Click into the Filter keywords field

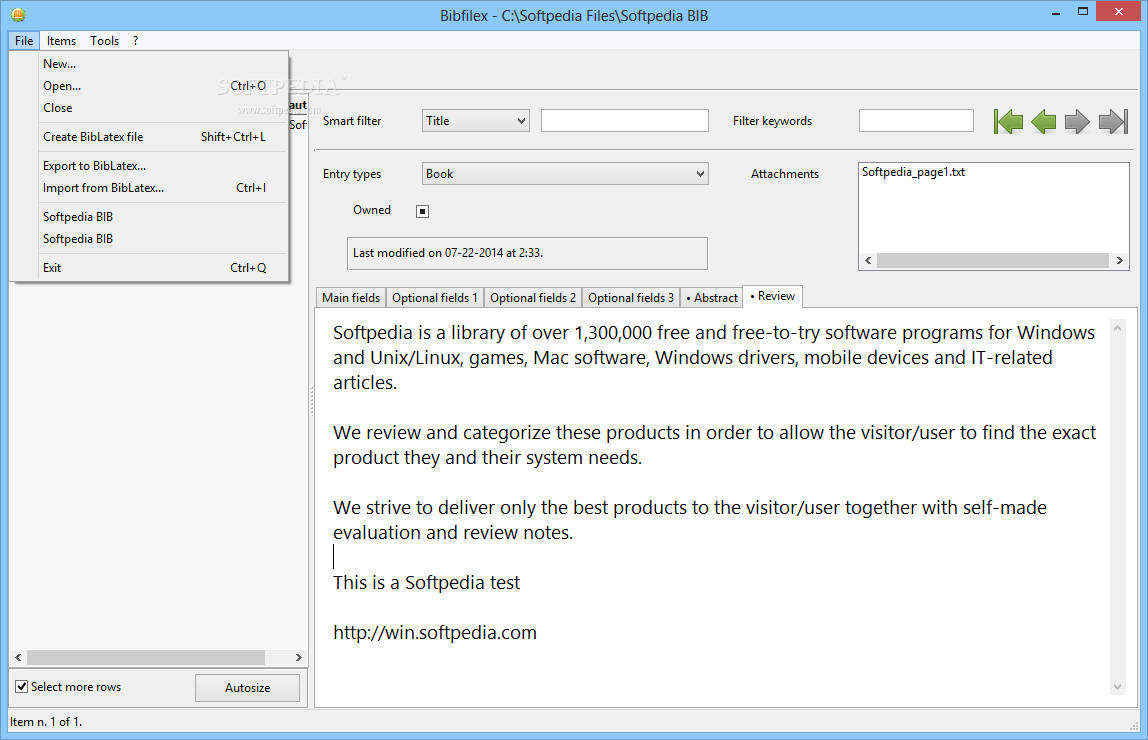pos(916,121)
